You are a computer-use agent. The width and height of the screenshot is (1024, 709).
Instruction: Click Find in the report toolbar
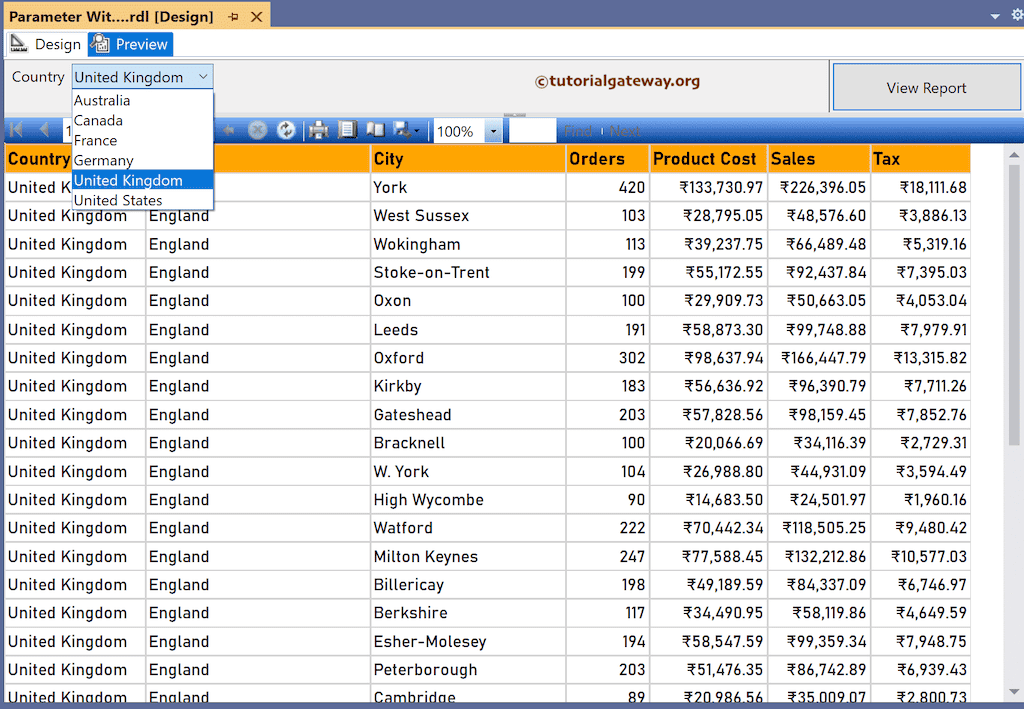[578, 131]
